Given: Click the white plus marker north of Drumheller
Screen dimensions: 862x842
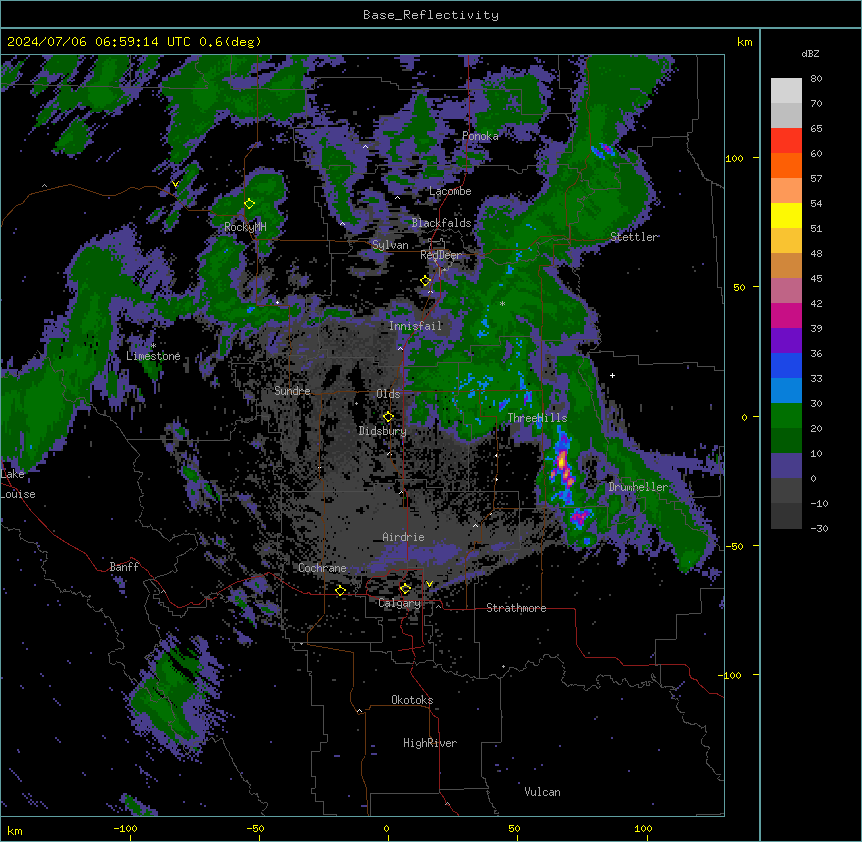Looking at the screenshot, I should tap(612, 375).
